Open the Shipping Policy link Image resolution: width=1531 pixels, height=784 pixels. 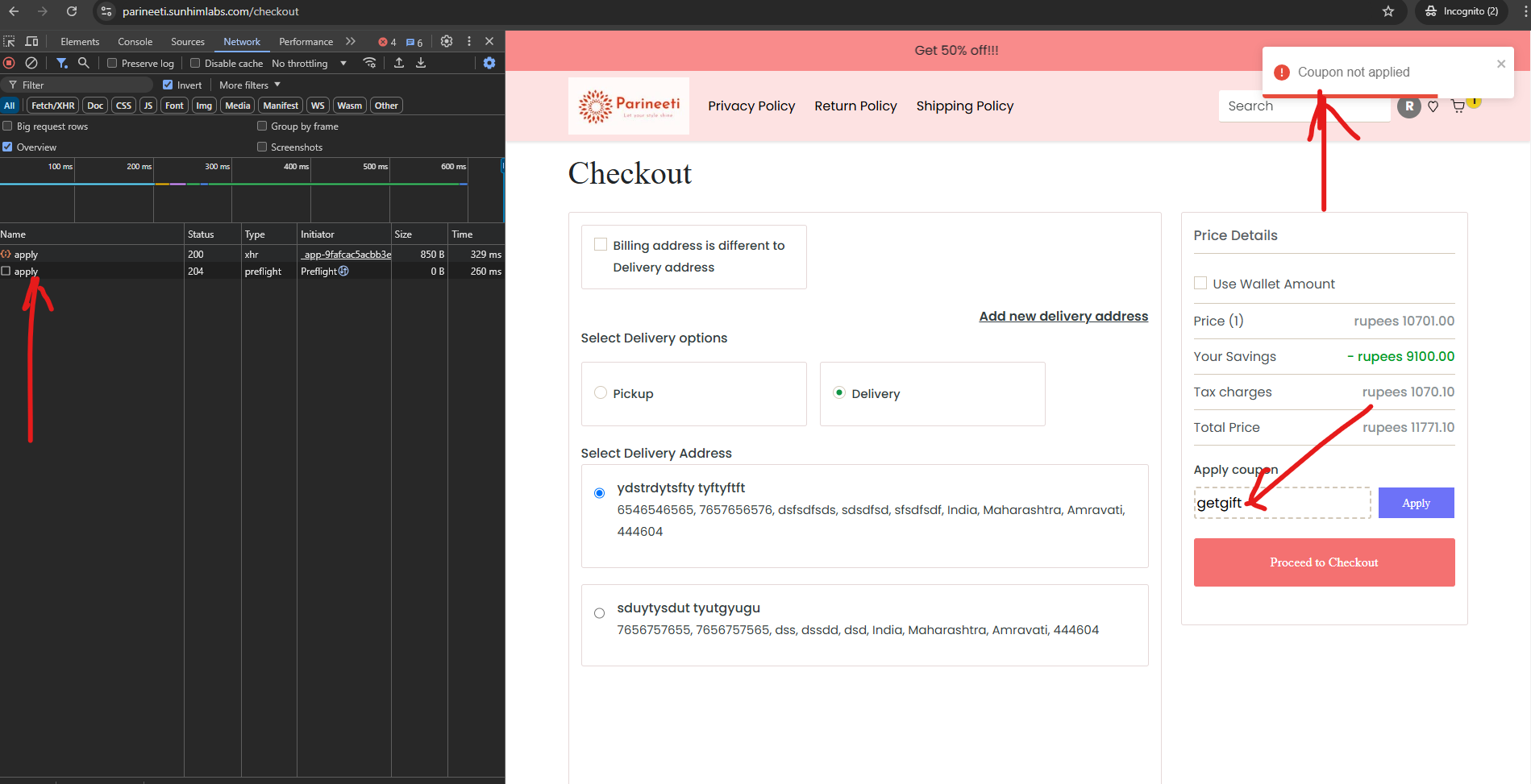point(965,106)
